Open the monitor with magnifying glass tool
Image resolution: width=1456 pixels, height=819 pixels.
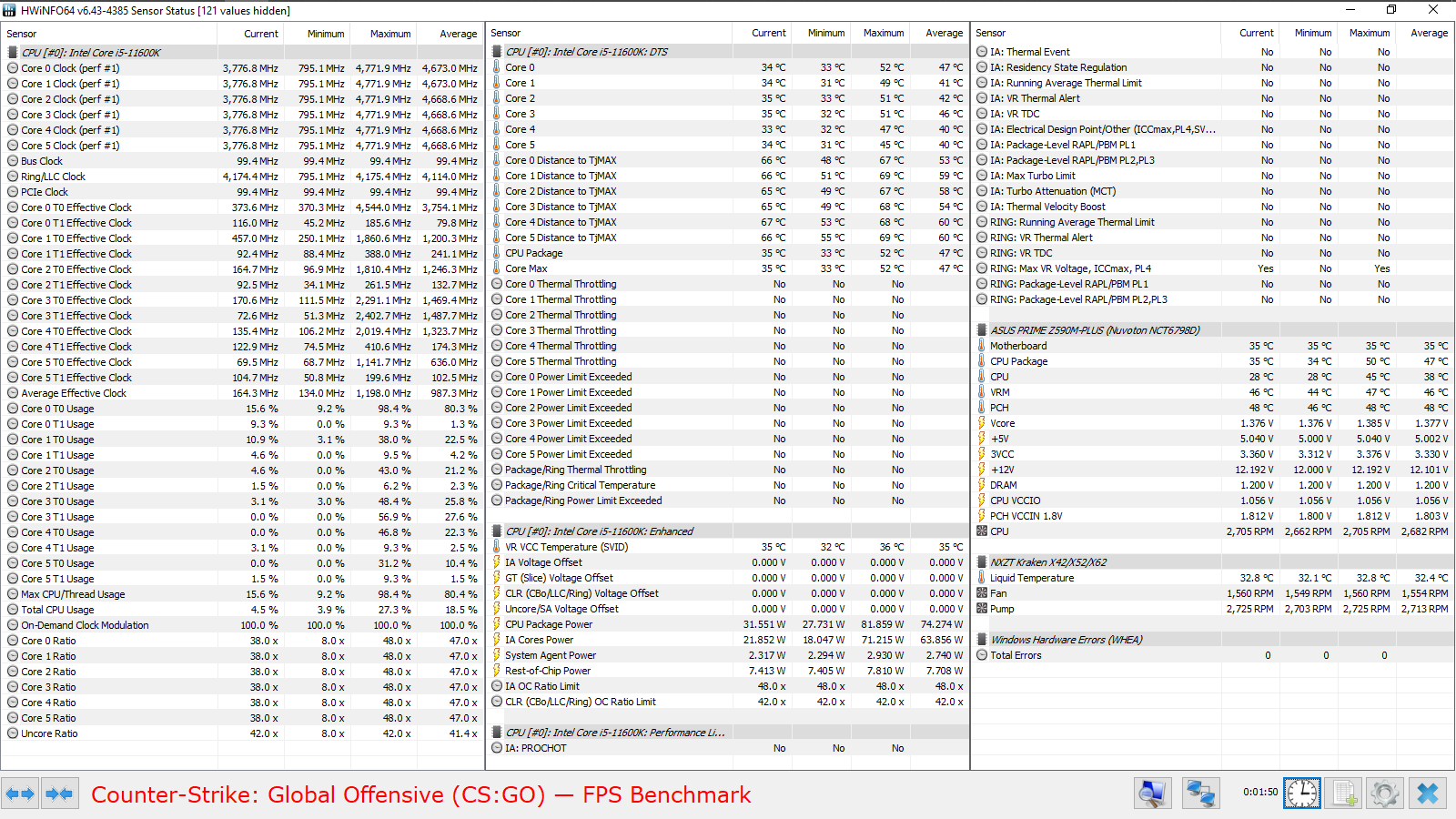pos(1152,794)
